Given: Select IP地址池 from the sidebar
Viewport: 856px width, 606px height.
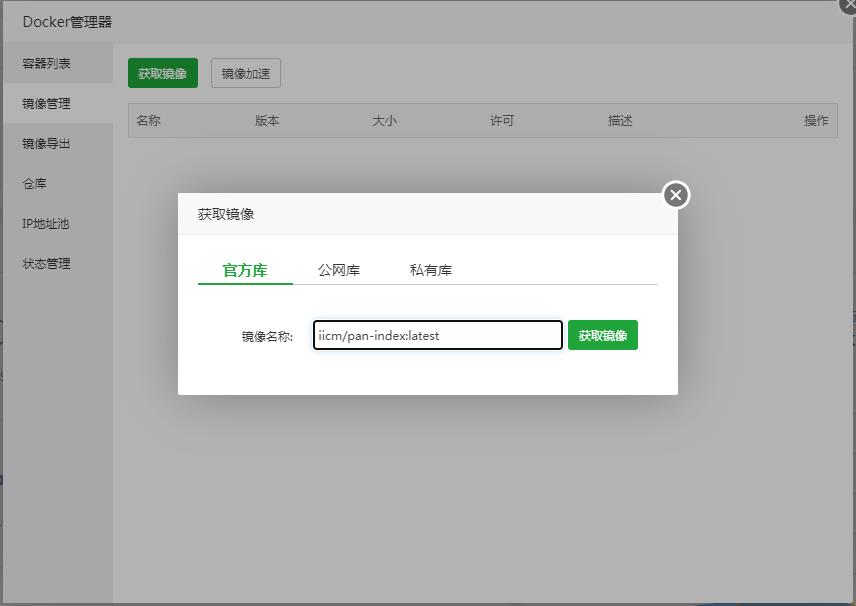Looking at the screenshot, I should click(x=46, y=224).
